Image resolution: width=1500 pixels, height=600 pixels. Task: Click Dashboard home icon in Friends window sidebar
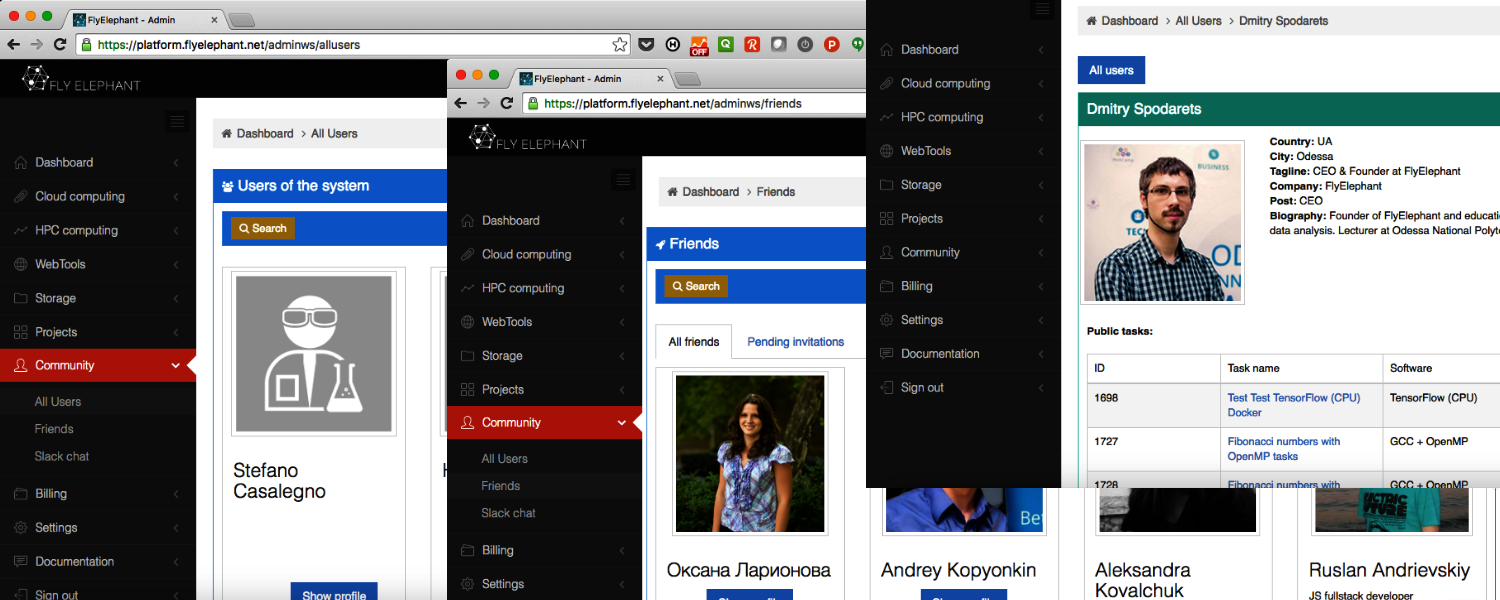[467, 220]
